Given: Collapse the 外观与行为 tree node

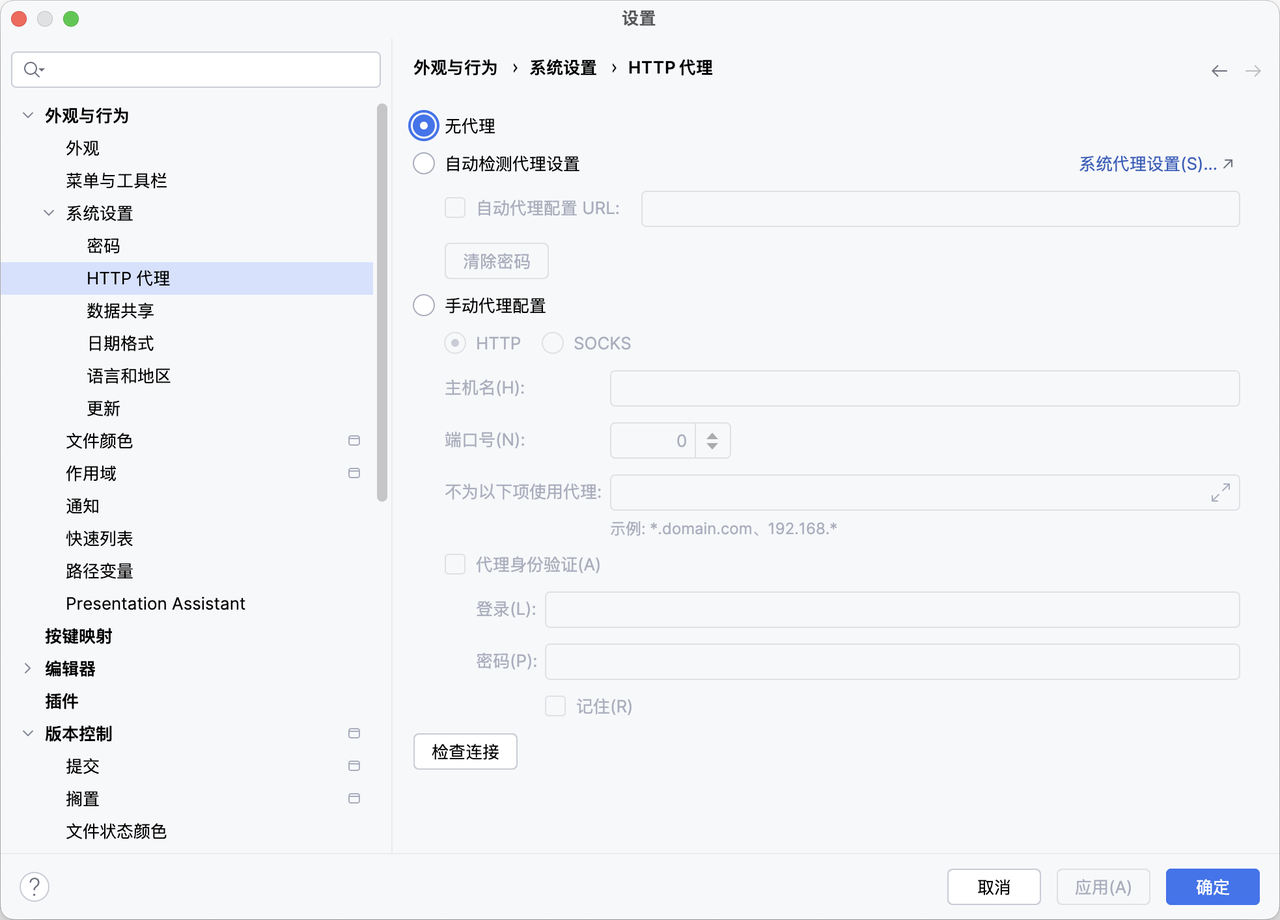Looking at the screenshot, I should pos(27,115).
